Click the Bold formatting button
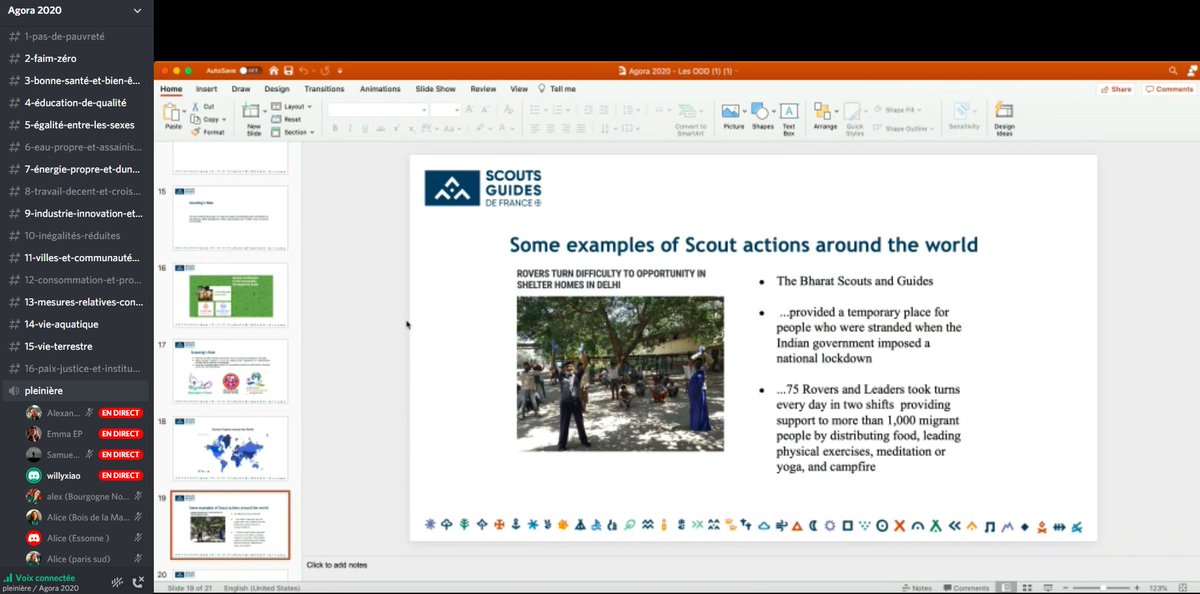Viewport: 1200px width, 594px height. pyautogui.click(x=336, y=128)
